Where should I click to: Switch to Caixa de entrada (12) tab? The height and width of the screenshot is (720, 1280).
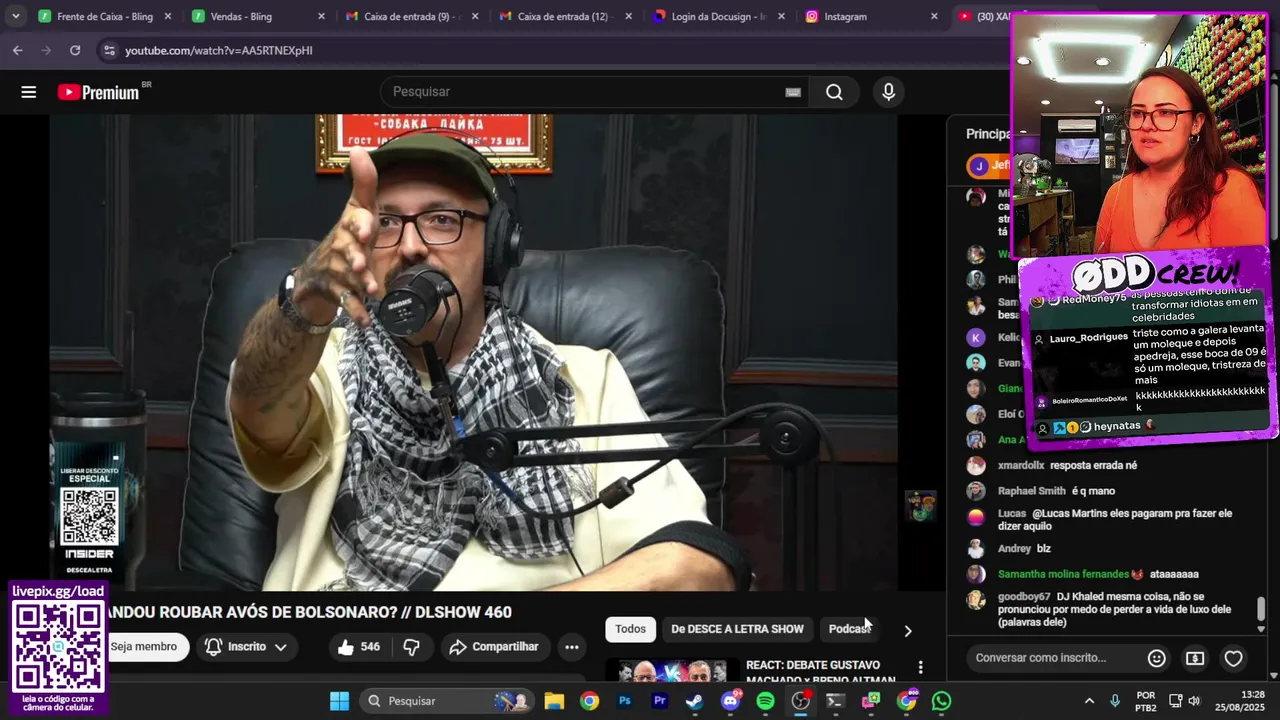pos(565,16)
